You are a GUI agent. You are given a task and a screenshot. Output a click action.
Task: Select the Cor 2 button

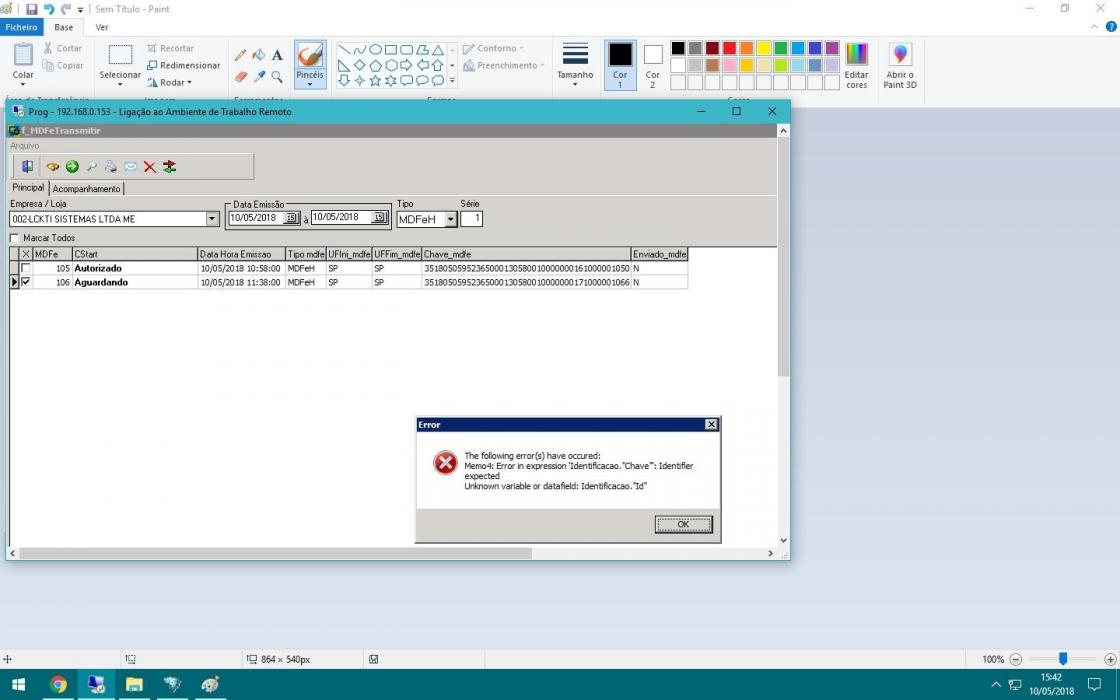click(653, 65)
